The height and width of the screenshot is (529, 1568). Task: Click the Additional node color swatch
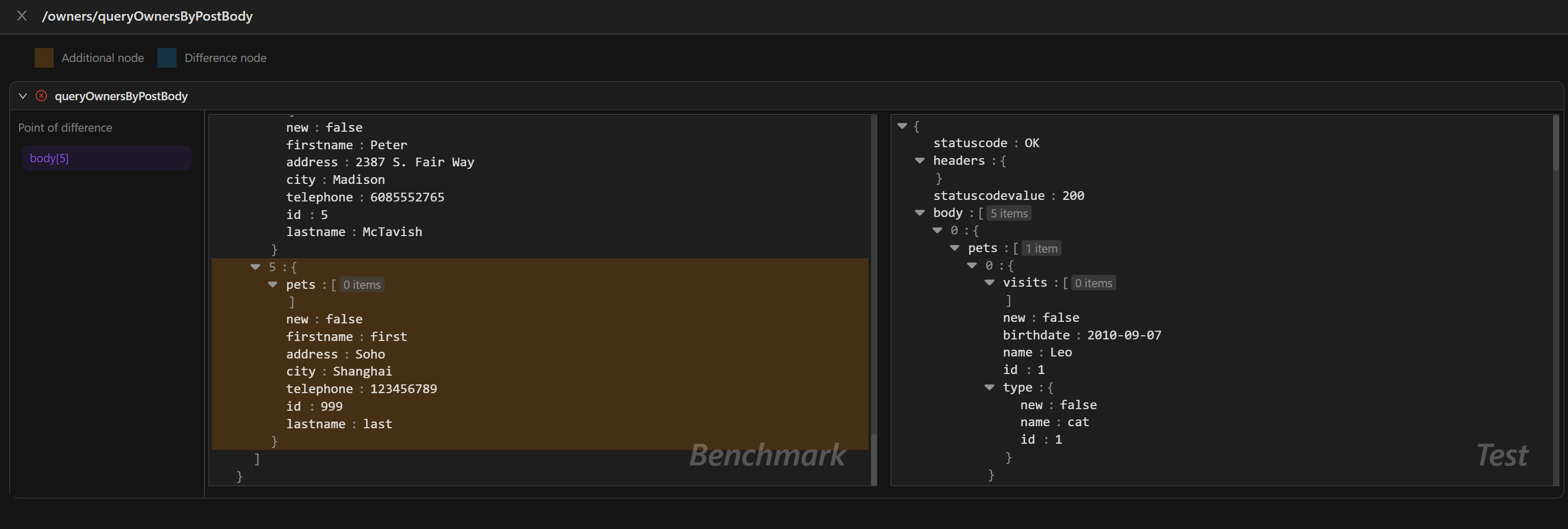click(44, 58)
